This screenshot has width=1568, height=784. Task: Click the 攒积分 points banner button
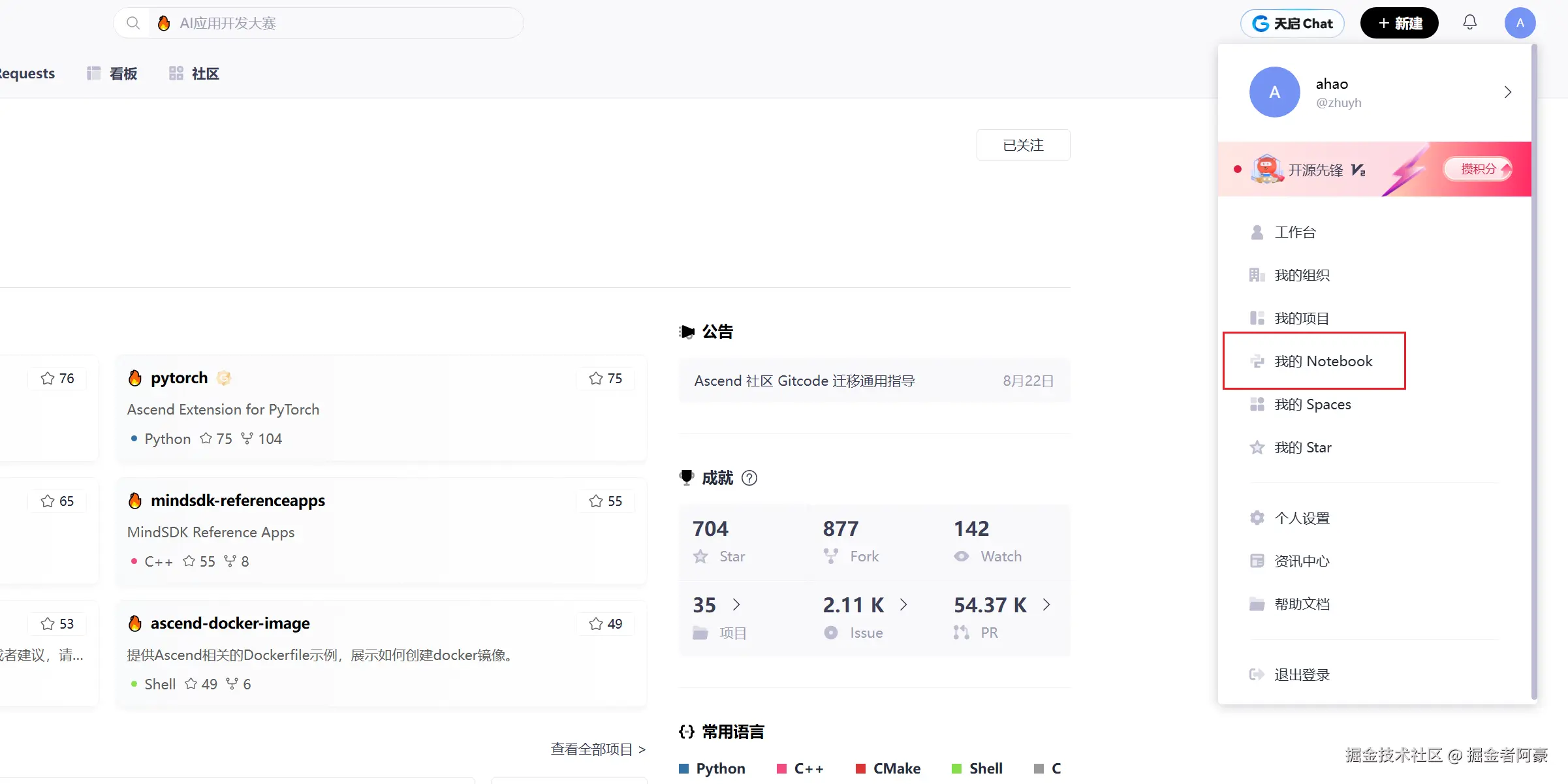1477,169
